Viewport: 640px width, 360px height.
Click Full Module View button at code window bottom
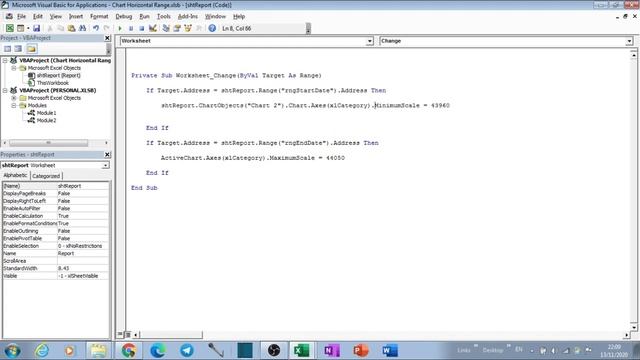coord(127,335)
